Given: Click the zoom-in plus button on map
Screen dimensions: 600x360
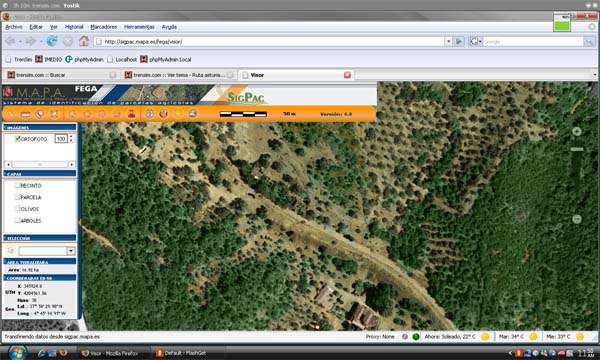Looking at the screenshot, I should (577, 132).
